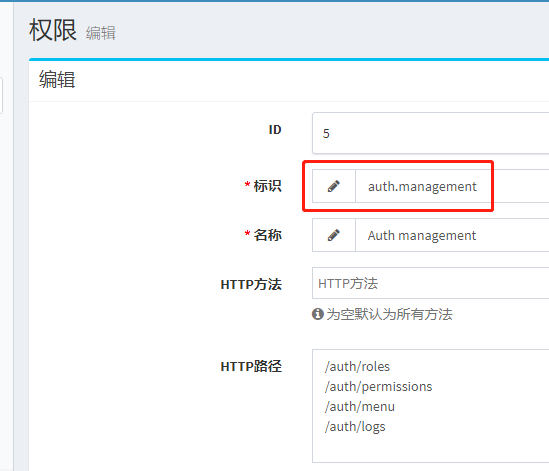Click the pencil icon beside the 名称 field

click(x=334, y=235)
